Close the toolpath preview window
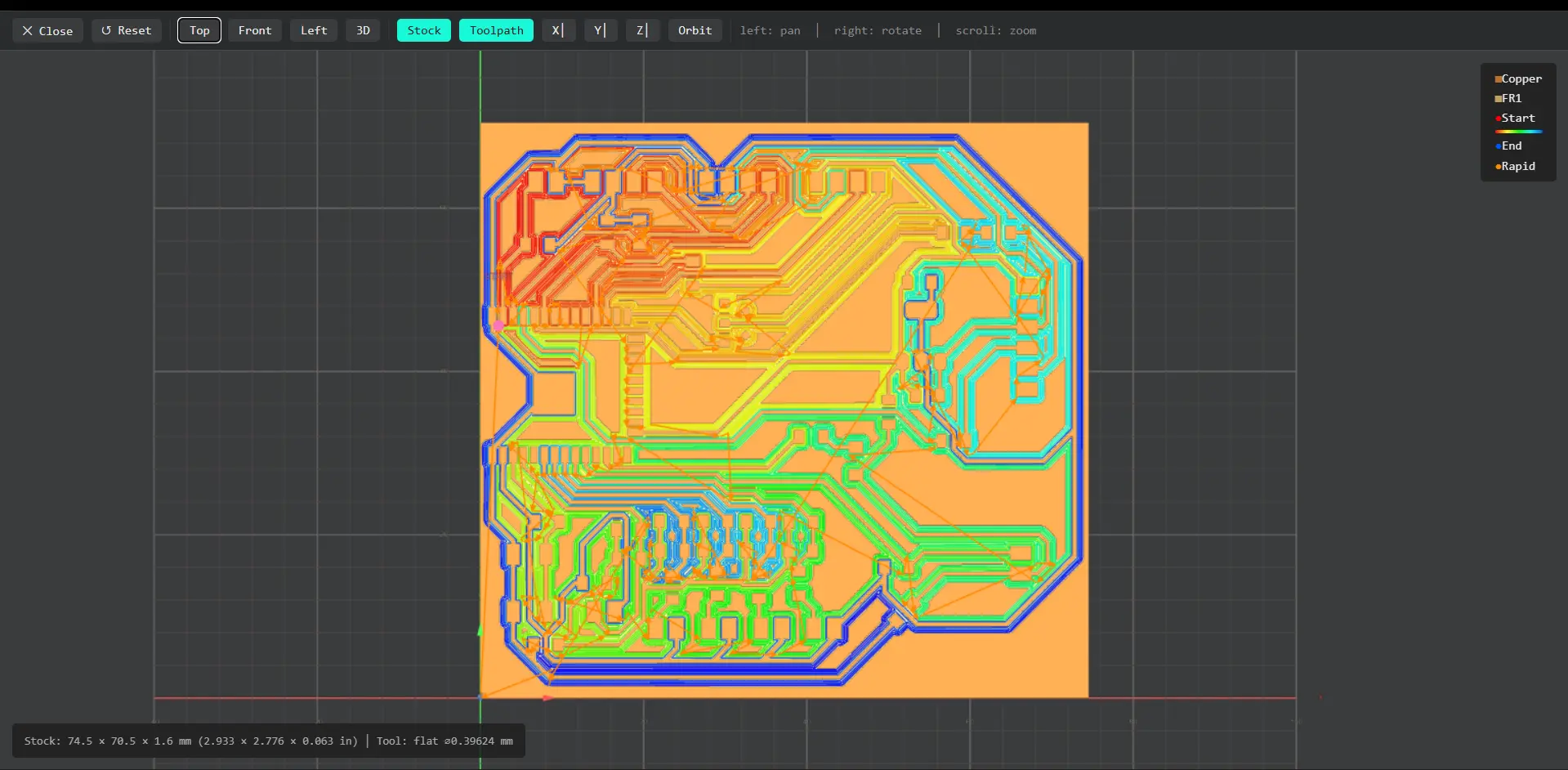 [47, 31]
